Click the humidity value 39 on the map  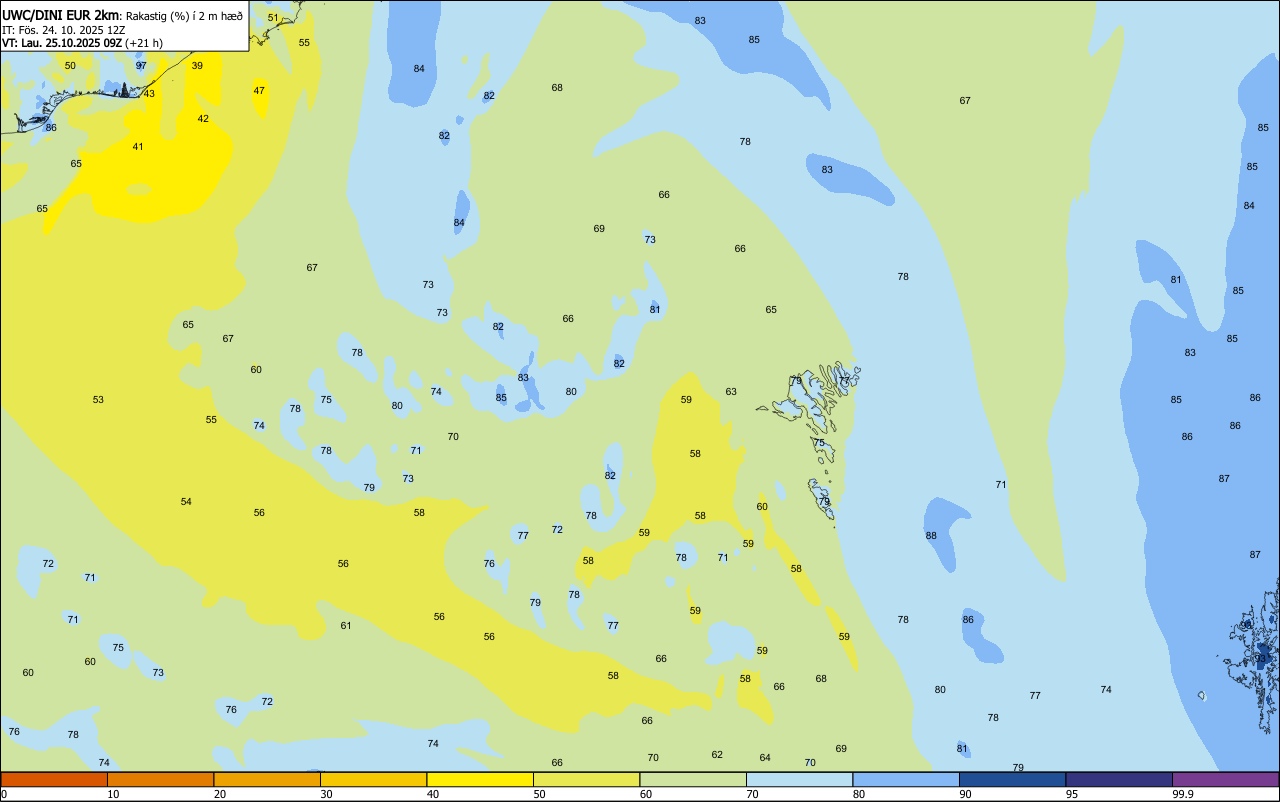(197, 66)
